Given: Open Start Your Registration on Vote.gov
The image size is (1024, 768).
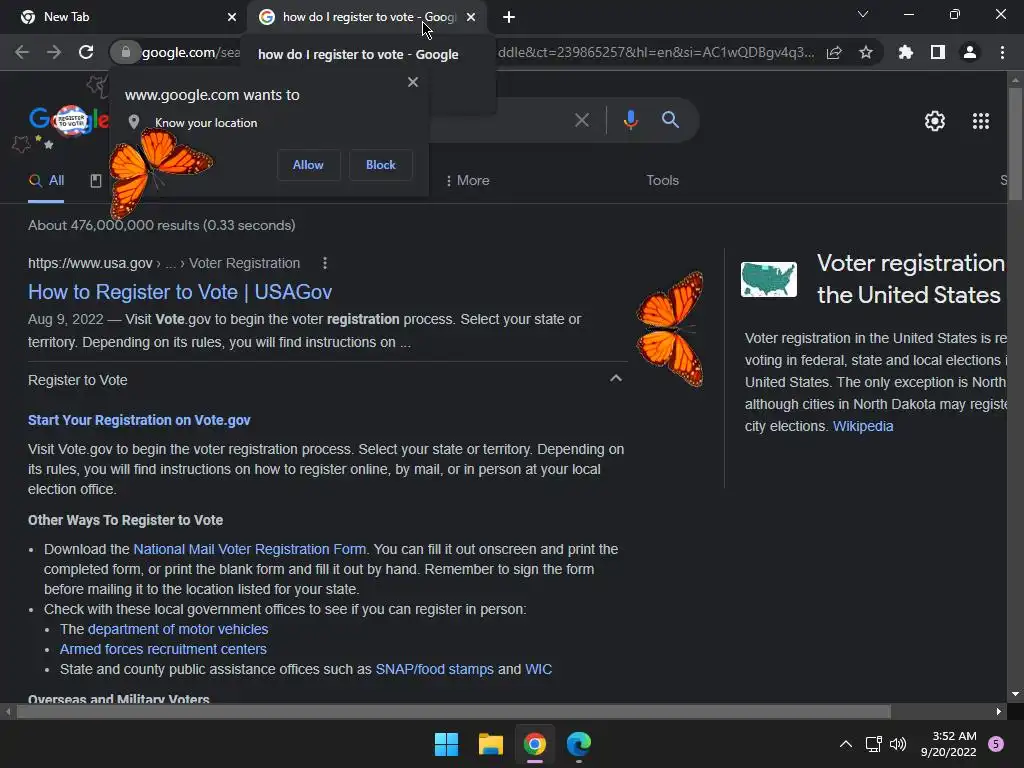Looking at the screenshot, I should (x=139, y=420).
